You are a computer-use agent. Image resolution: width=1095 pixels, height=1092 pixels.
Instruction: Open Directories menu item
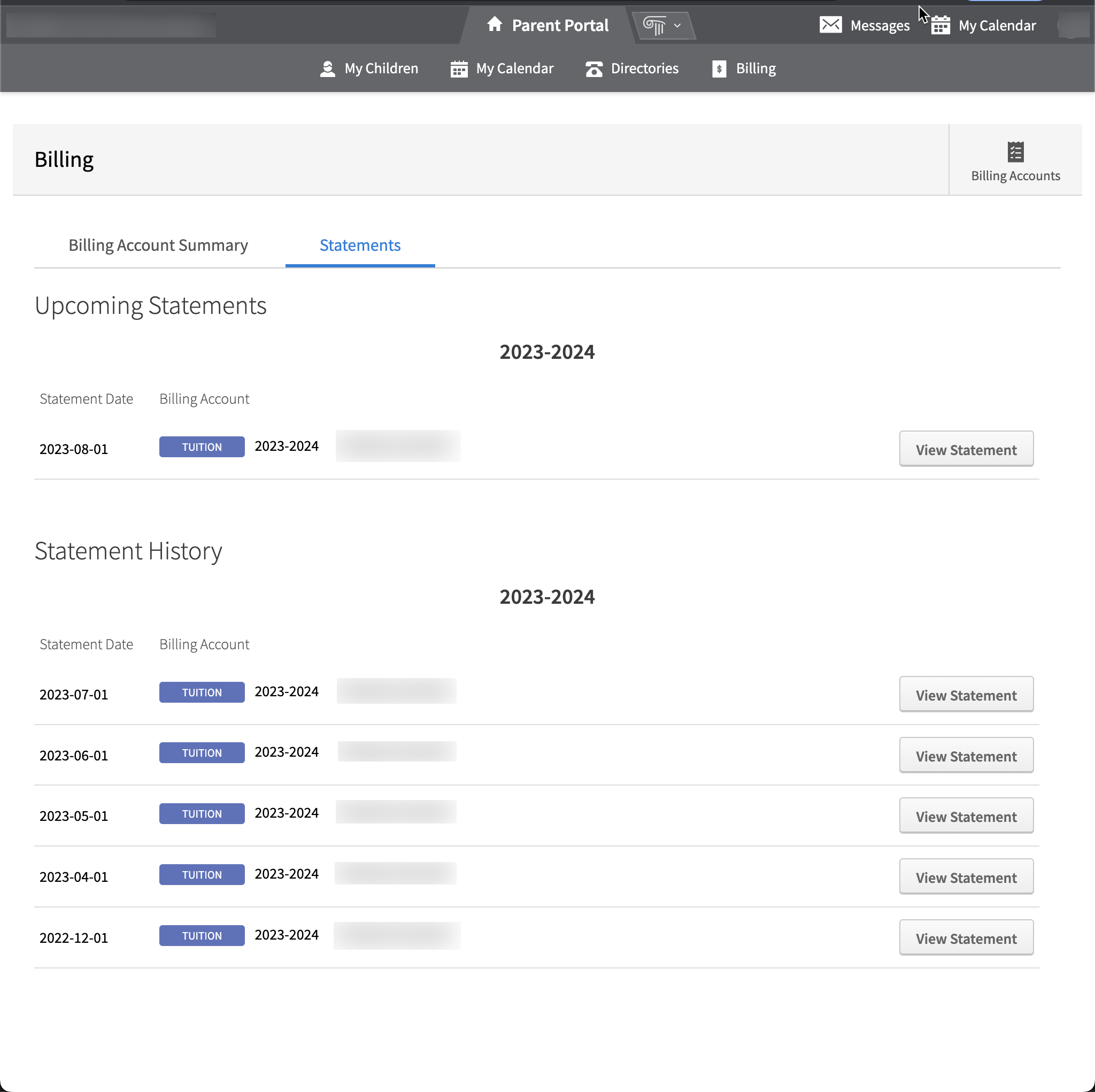tap(631, 68)
